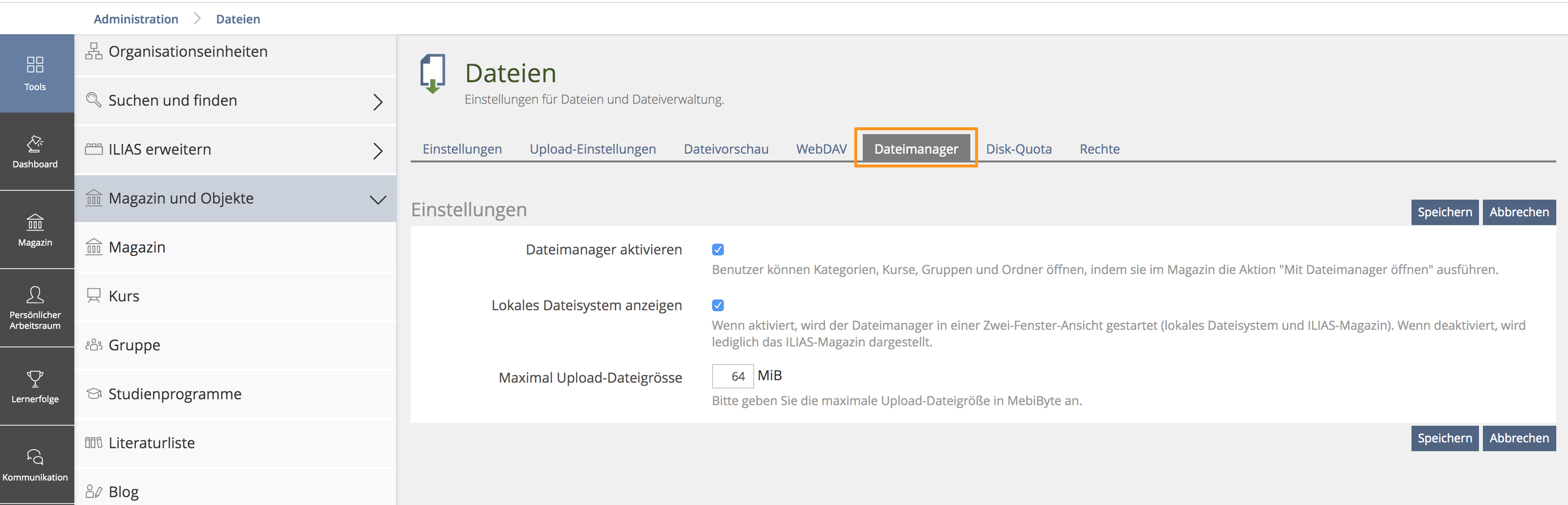Screen dimensions: 1568x505
Task: Open Lernerfolge trophy icon
Action: click(x=35, y=379)
